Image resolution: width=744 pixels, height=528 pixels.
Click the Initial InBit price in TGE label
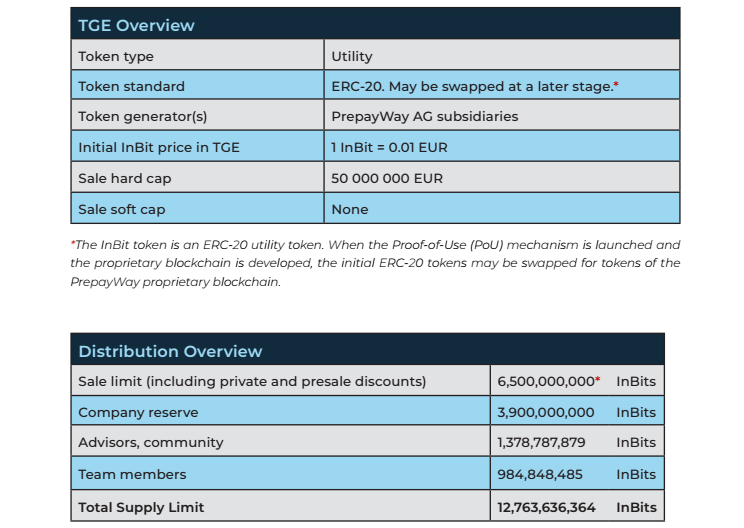click(x=159, y=147)
